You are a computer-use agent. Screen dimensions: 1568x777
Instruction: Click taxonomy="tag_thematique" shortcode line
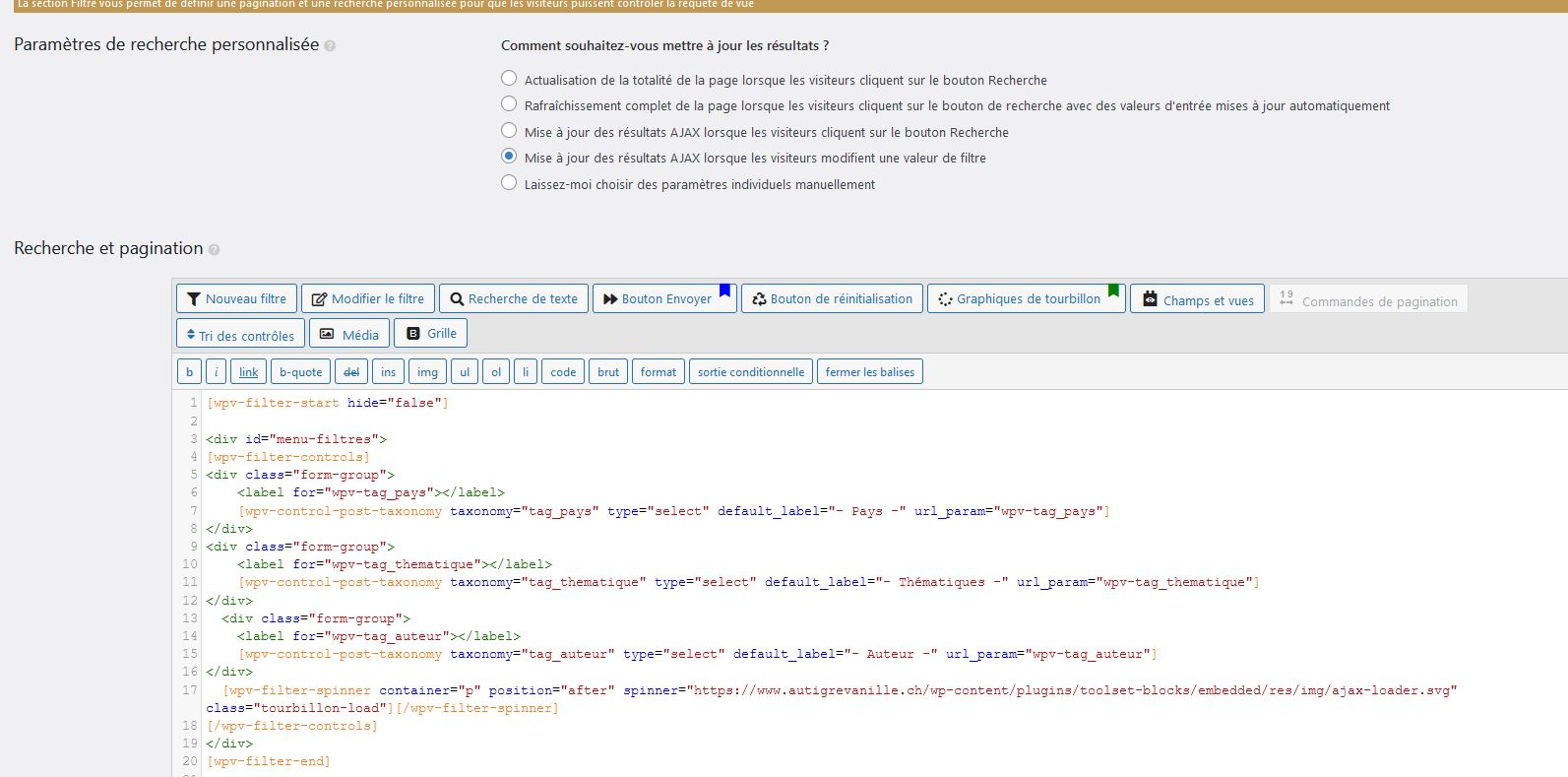[749, 582]
